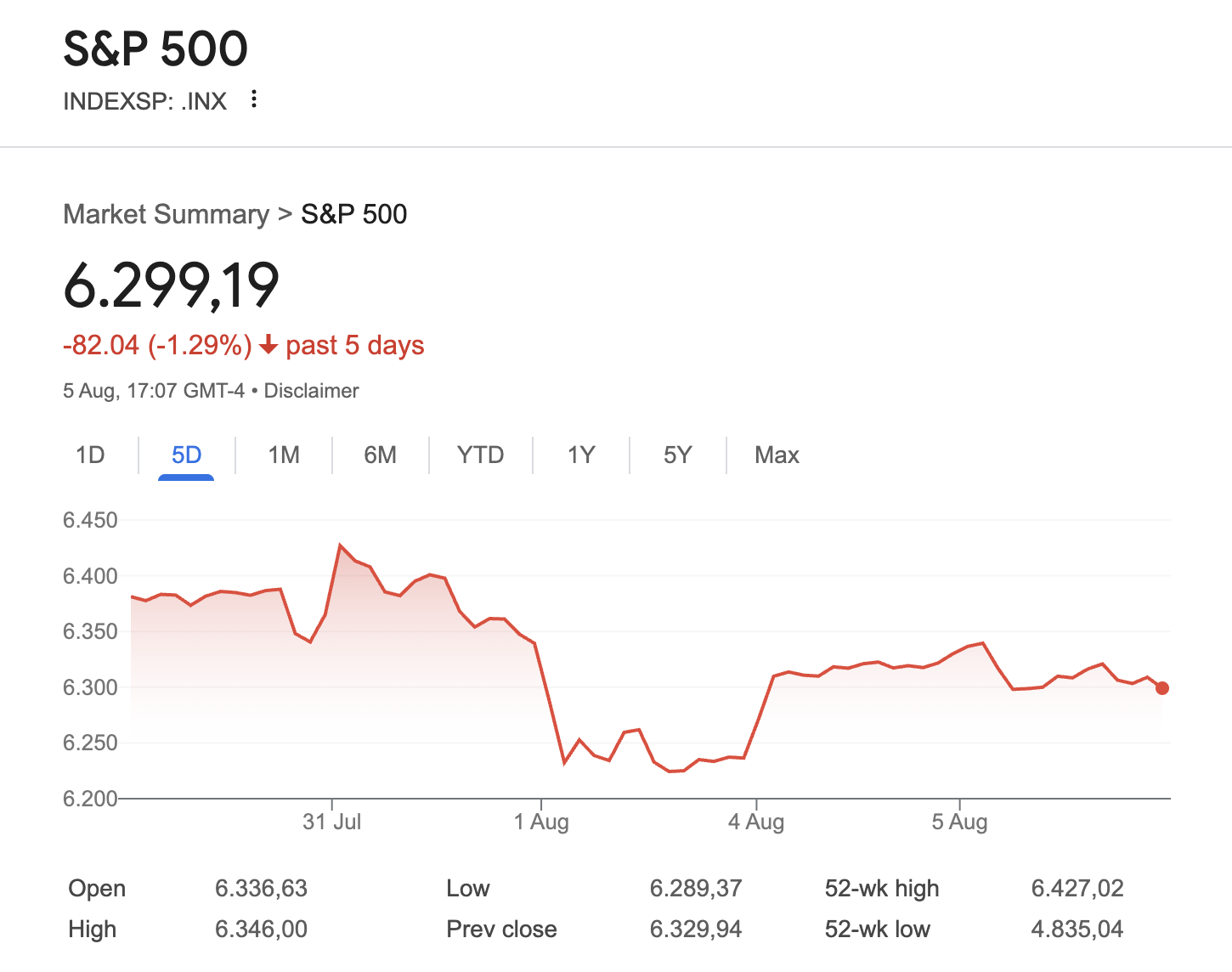
Task: Click the 52-wk high value 6.427,02
Action: pyautogui.click(x=1077, y=889)
